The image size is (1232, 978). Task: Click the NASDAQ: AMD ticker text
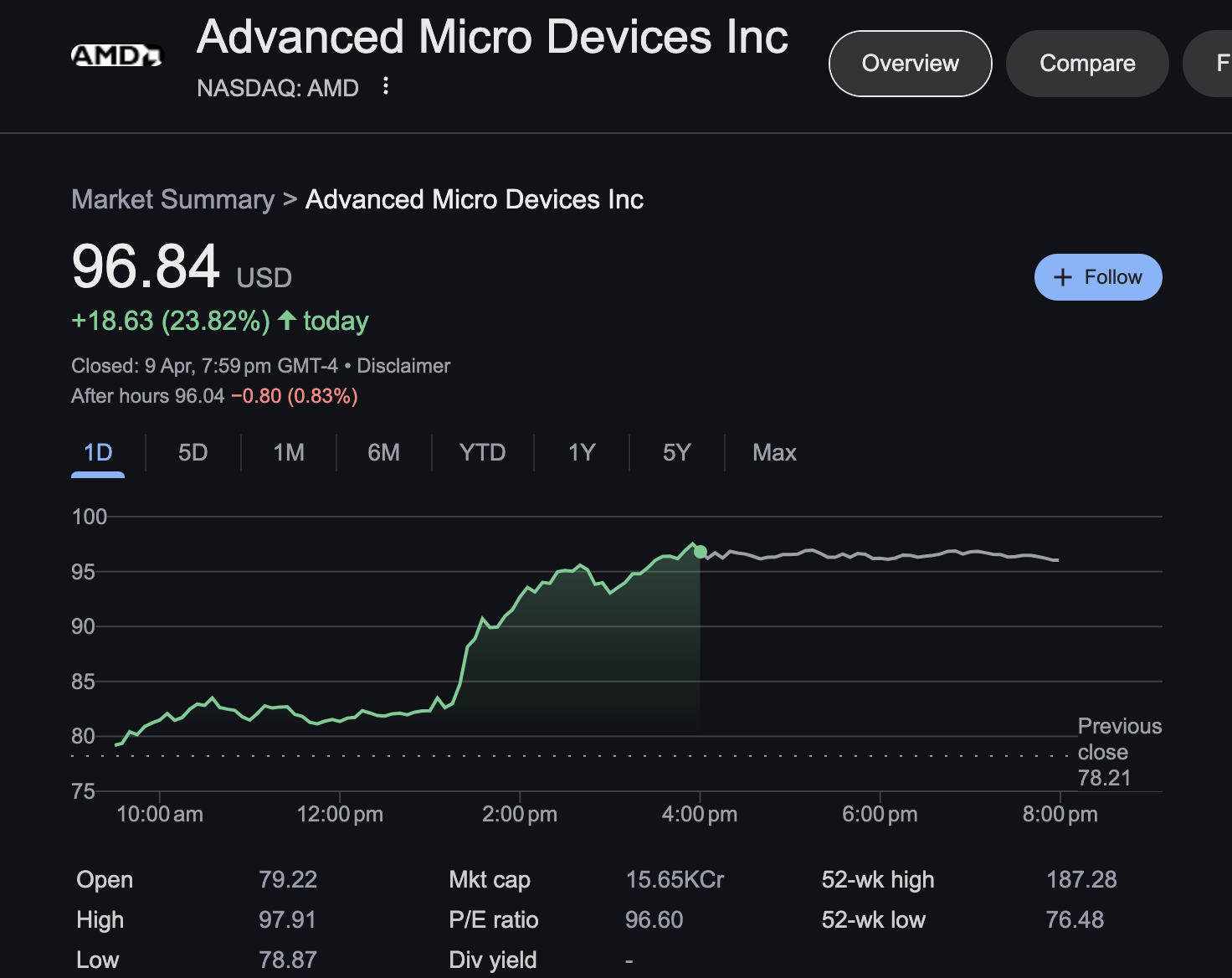point(278,88)
